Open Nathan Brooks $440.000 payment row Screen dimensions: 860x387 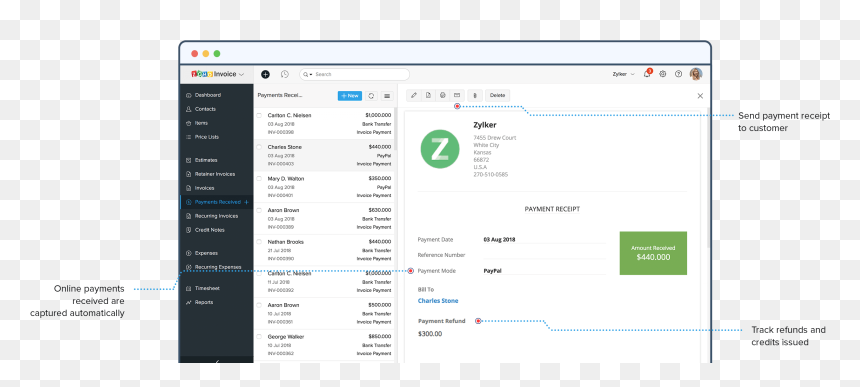tap(324, 250)
